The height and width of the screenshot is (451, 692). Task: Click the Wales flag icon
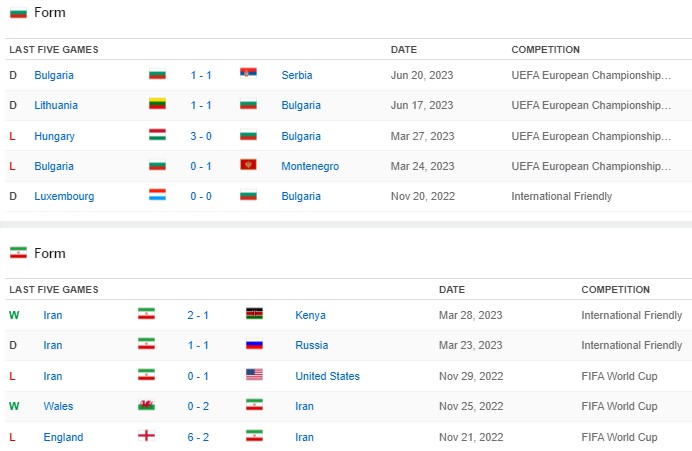(x=146, y=404)
